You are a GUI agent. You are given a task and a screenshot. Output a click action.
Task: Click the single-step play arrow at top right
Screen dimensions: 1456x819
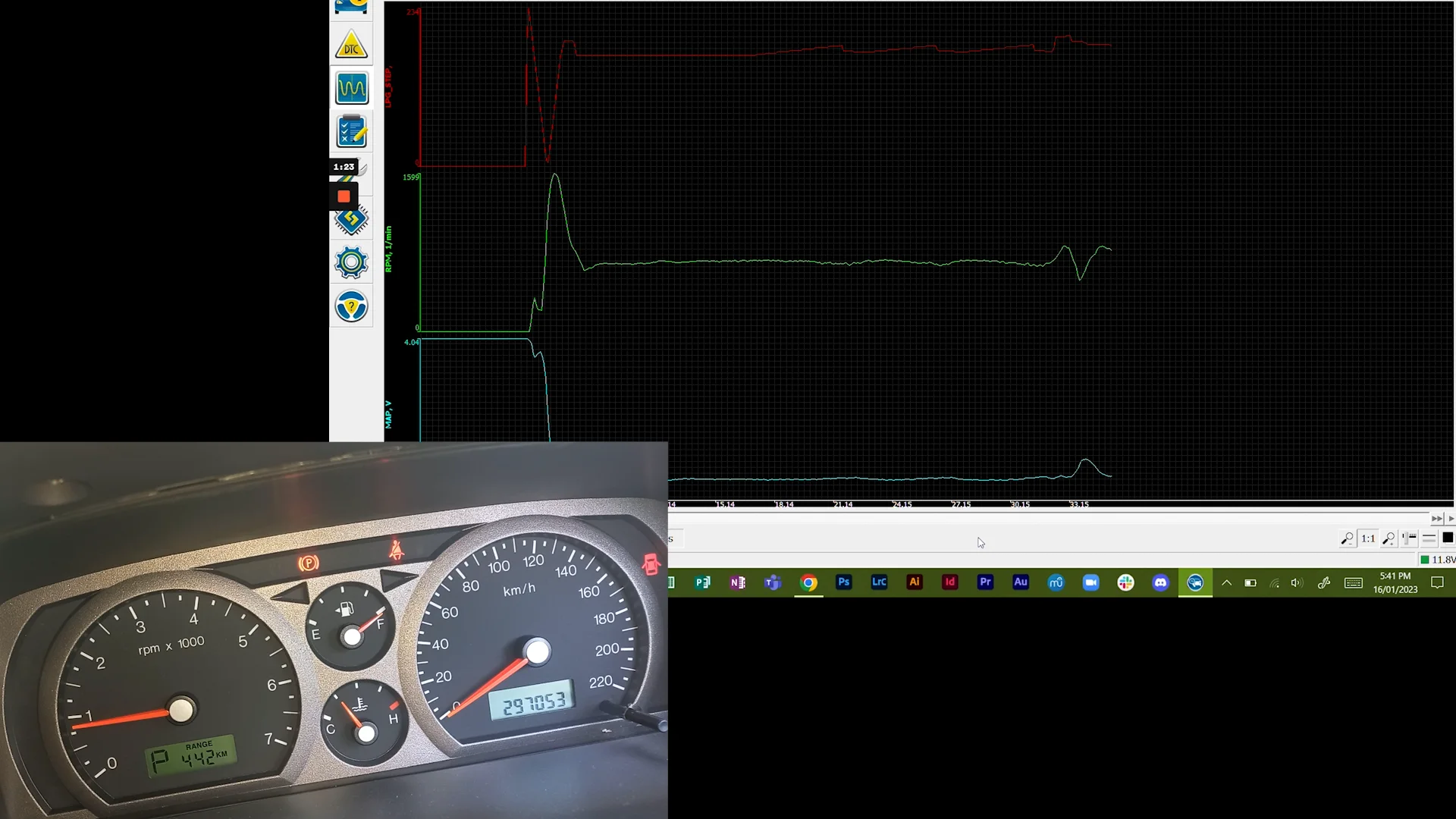pyautogui.click(x=1451, y=519)
